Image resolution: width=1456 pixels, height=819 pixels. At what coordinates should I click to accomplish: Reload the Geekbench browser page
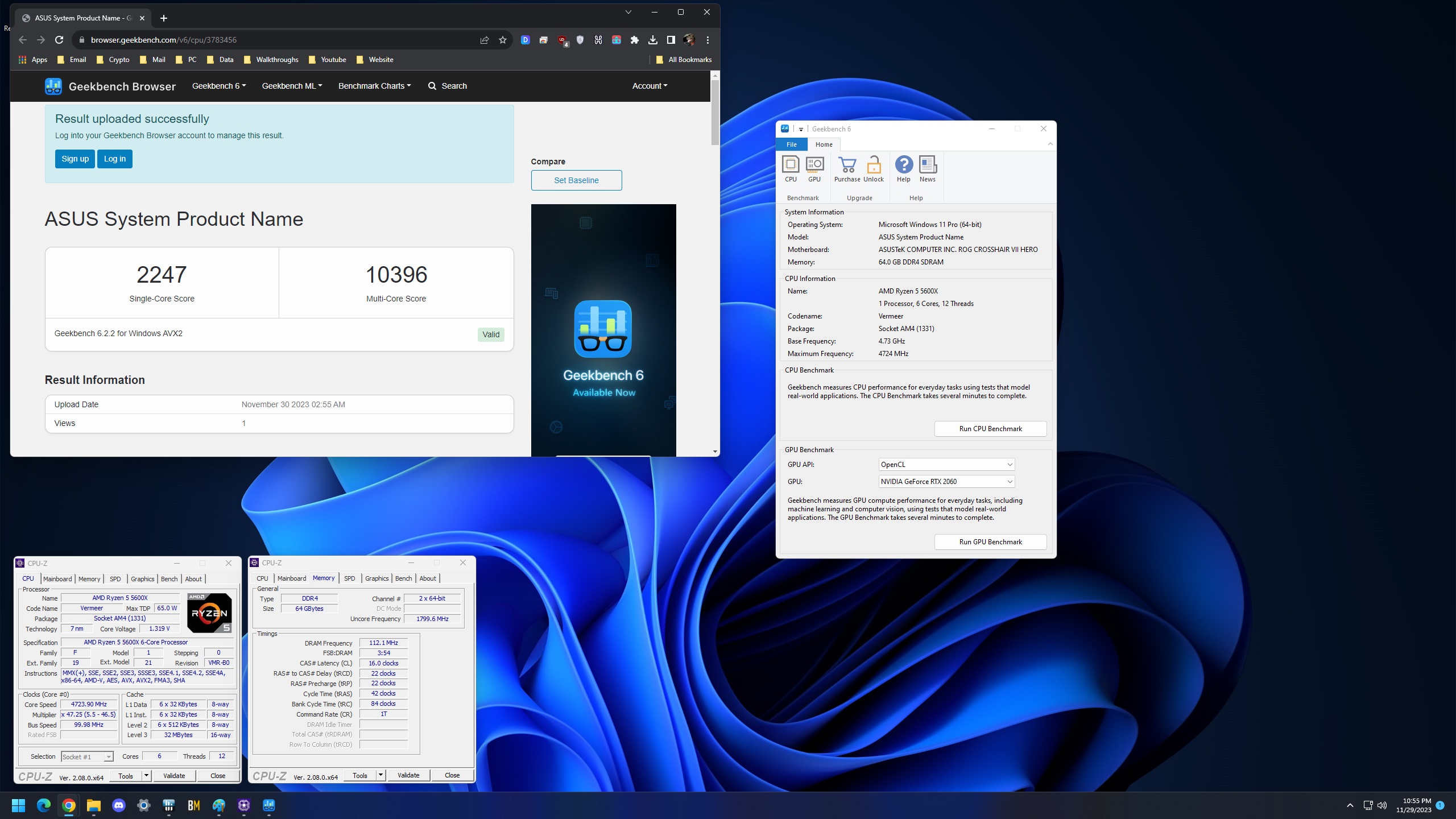tap(59, 40)
